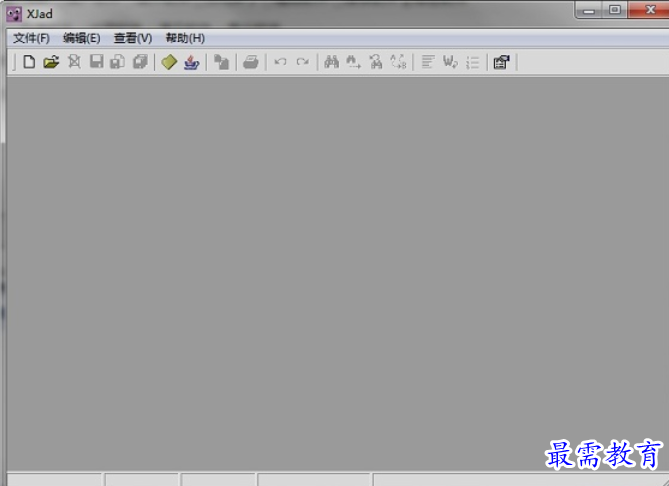Click the XJad application icon in title bar
This screenshot has height=486, width=669.
click(x=14, y=14)
